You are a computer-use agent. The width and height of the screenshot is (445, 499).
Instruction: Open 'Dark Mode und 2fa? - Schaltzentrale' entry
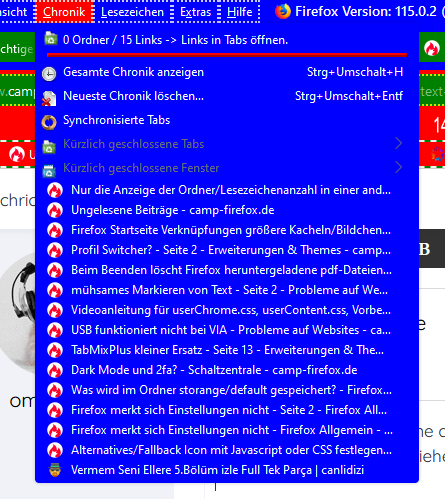coord(227,370)
